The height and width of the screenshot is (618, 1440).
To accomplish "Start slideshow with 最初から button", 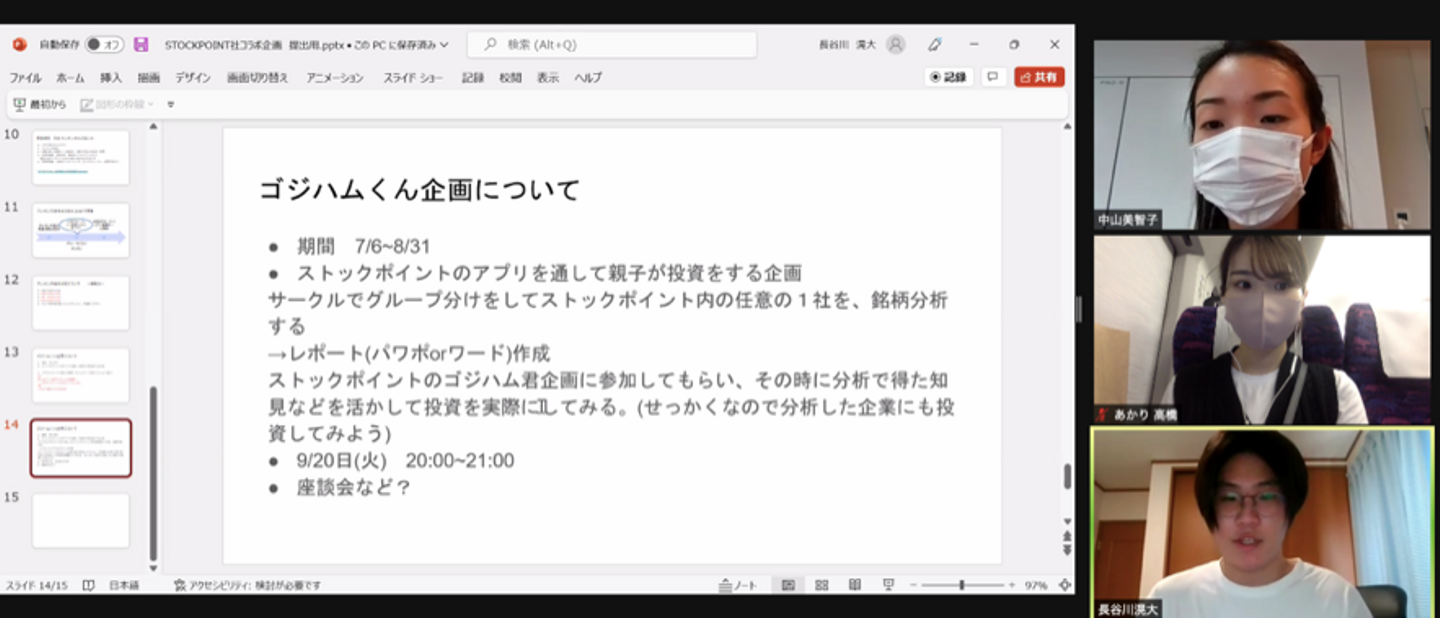I will coord(40,104).
